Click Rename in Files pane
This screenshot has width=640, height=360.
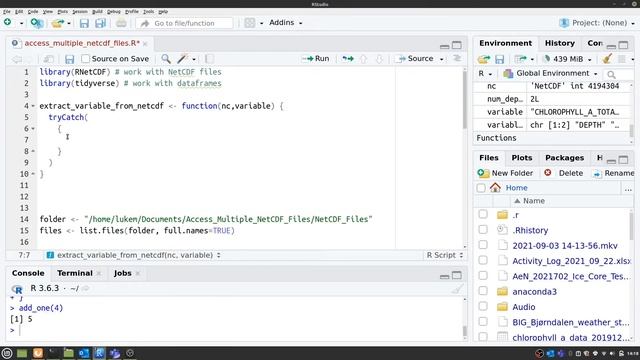tap(614, 173)
